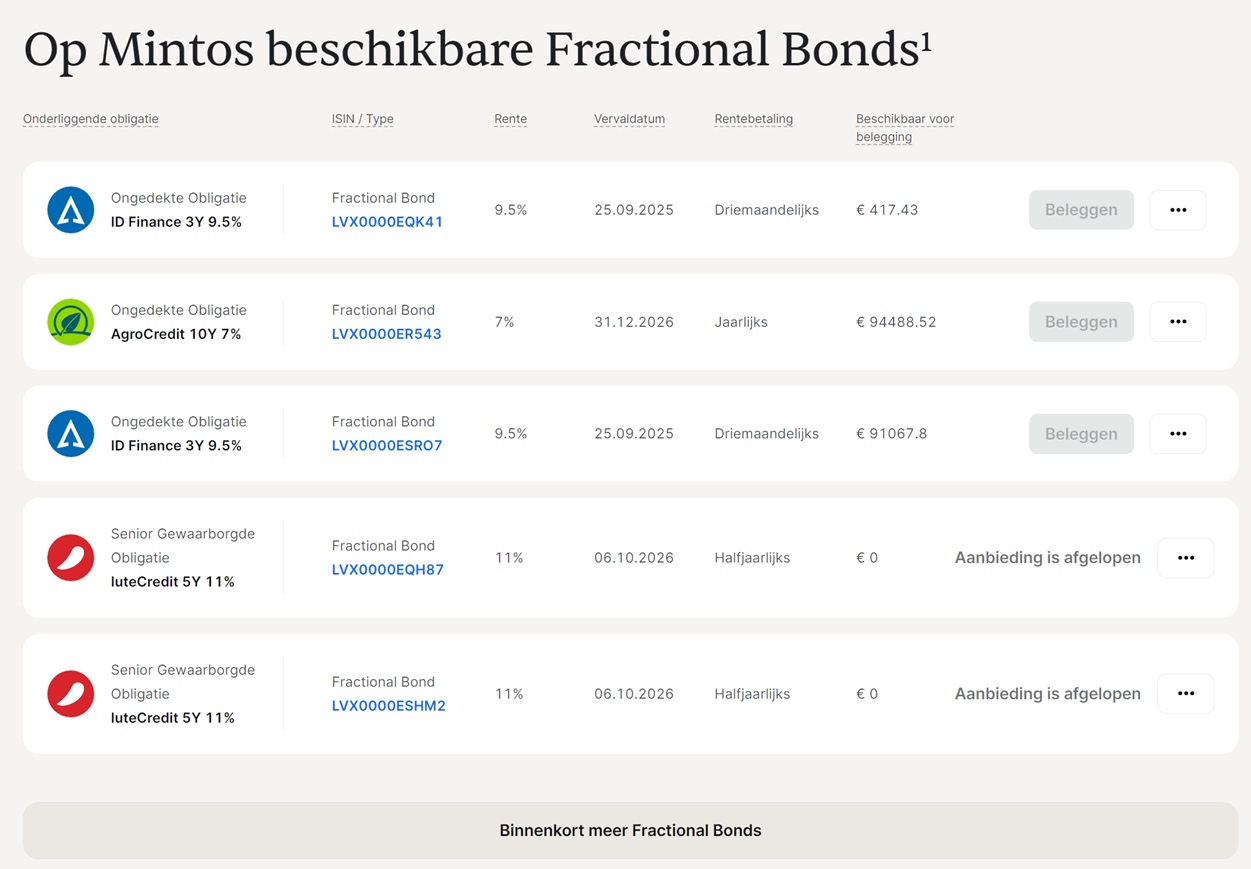Image resolution: width=1251 pixels, height=869 pixels.
Task: Click the Rente column header
Action: pos(510,119)
